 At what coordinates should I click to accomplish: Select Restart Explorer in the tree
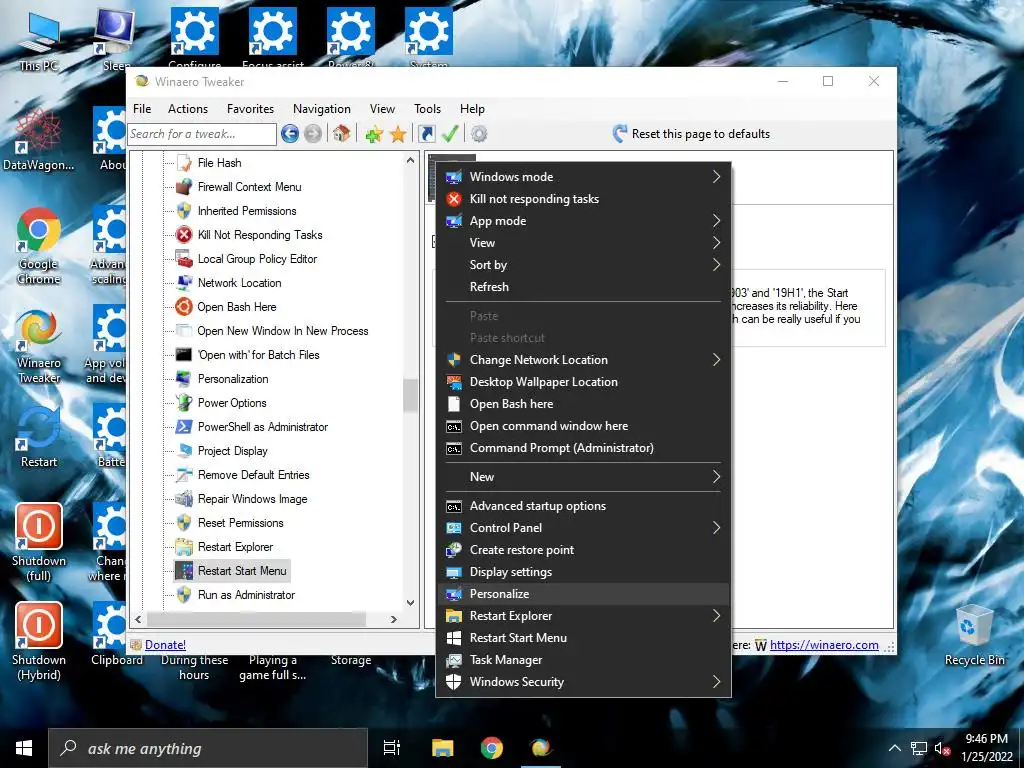pos(235,547)
